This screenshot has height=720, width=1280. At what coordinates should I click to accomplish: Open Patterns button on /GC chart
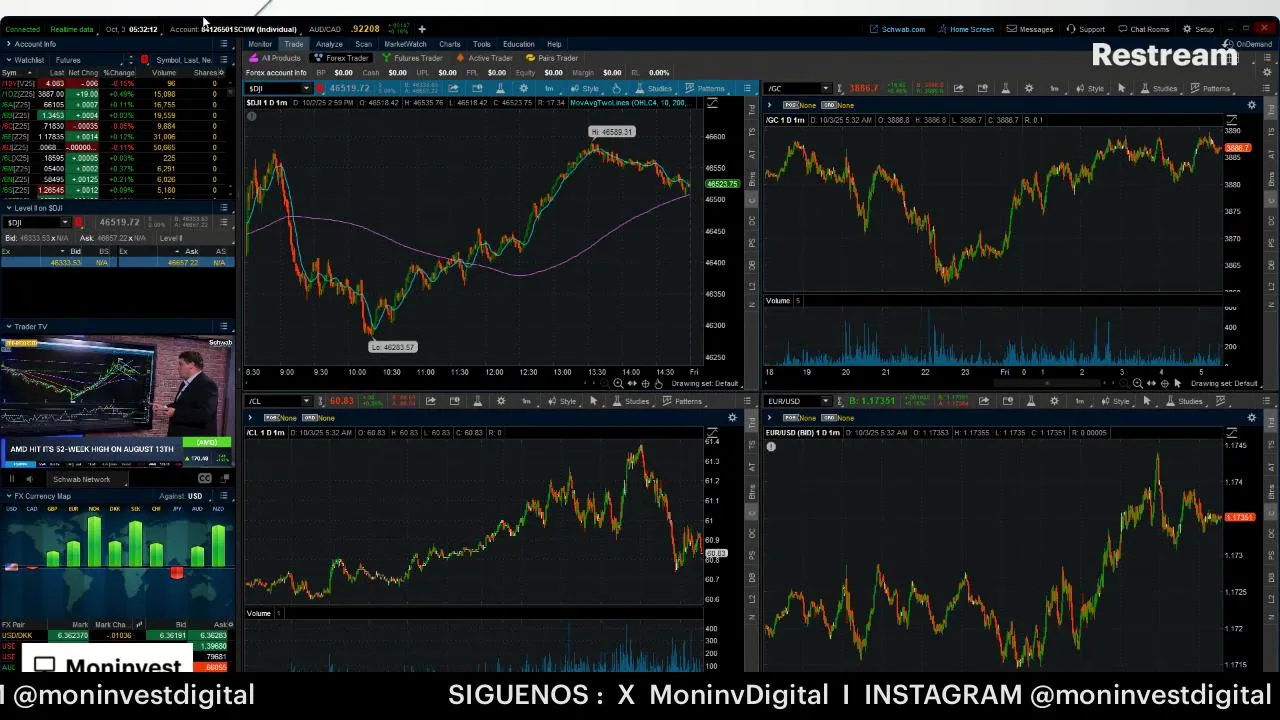[1211, 89]
